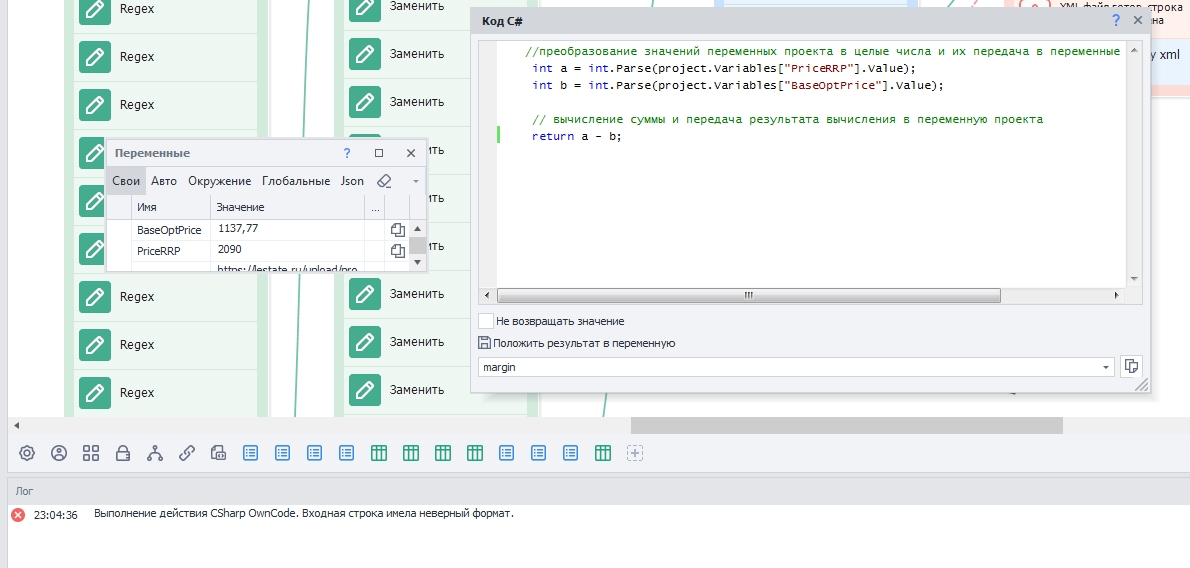Click the lock icon in the bottom toolbar
Viewport: 1190px width, 568px height.
pos(123,453)
